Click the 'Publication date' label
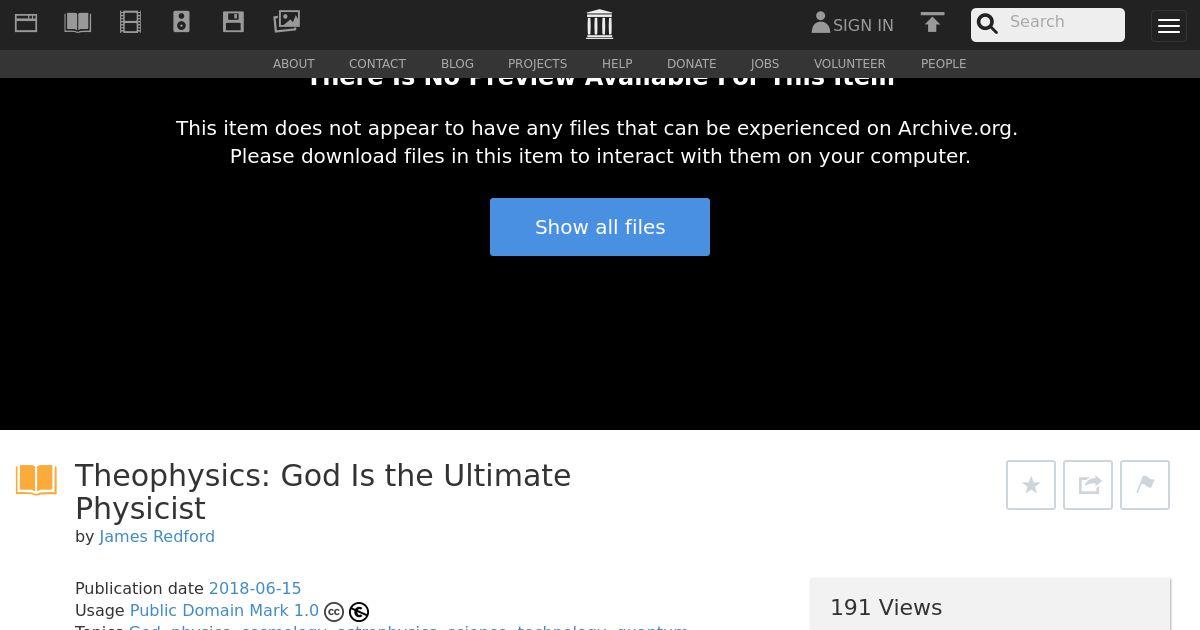1200x630 pixels. tap(139, 589)
